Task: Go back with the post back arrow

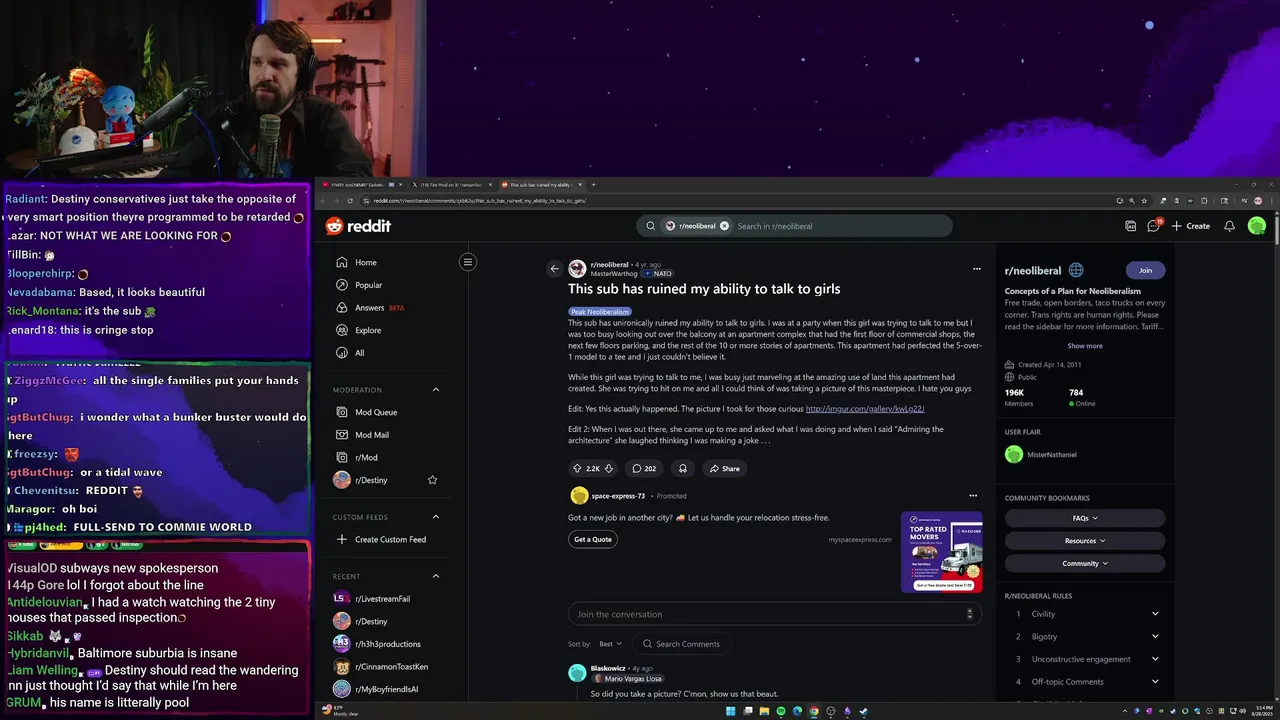Action: (x=554, y=268)
